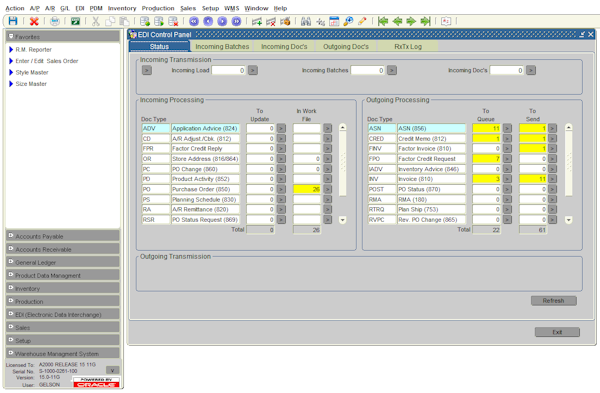
Task: Click the help card icon at toolbar end
Action: tap(446, 21)
